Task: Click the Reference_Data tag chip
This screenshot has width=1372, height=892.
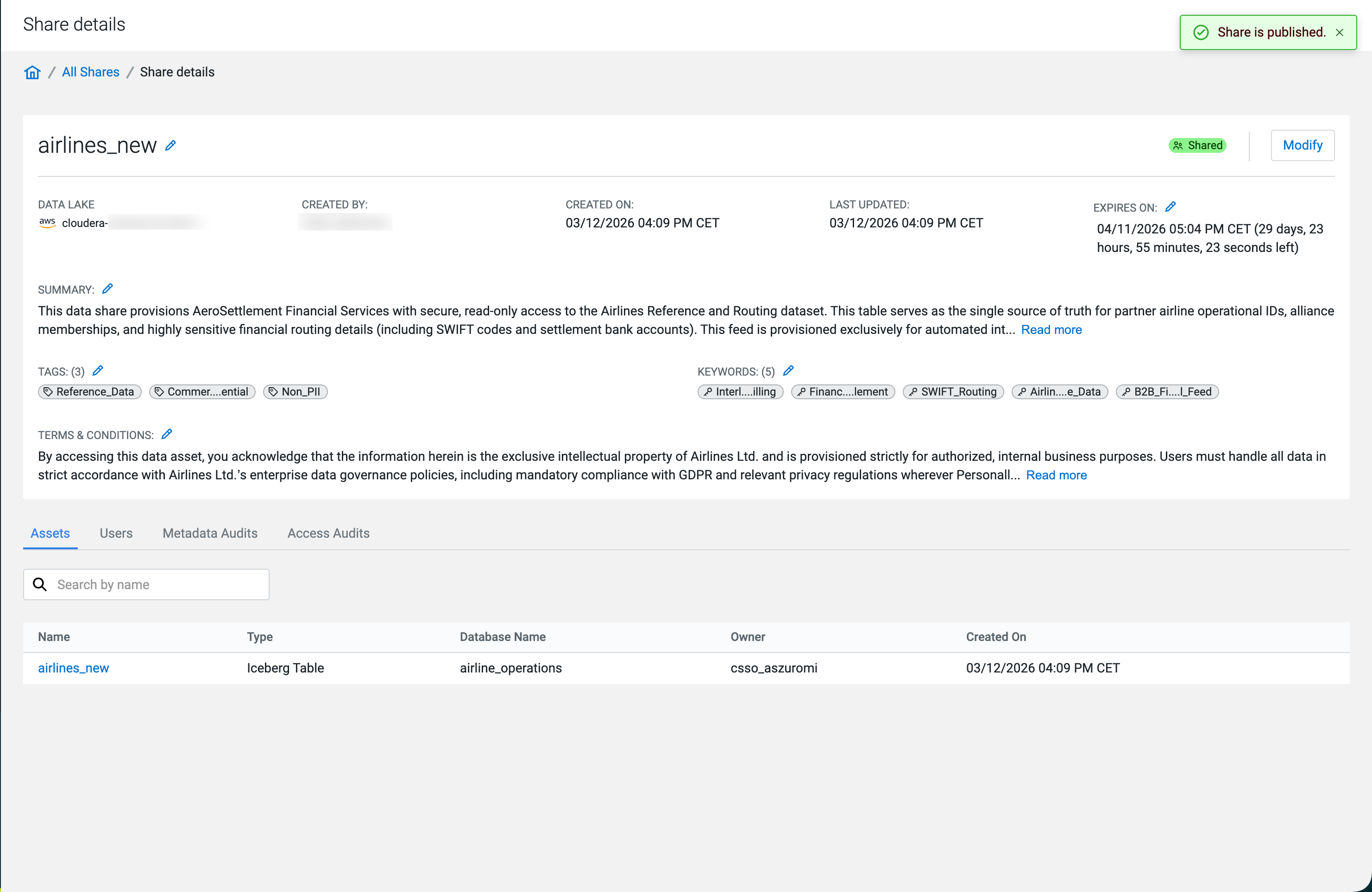Action: pyautogui.click(x=89, y=392)
